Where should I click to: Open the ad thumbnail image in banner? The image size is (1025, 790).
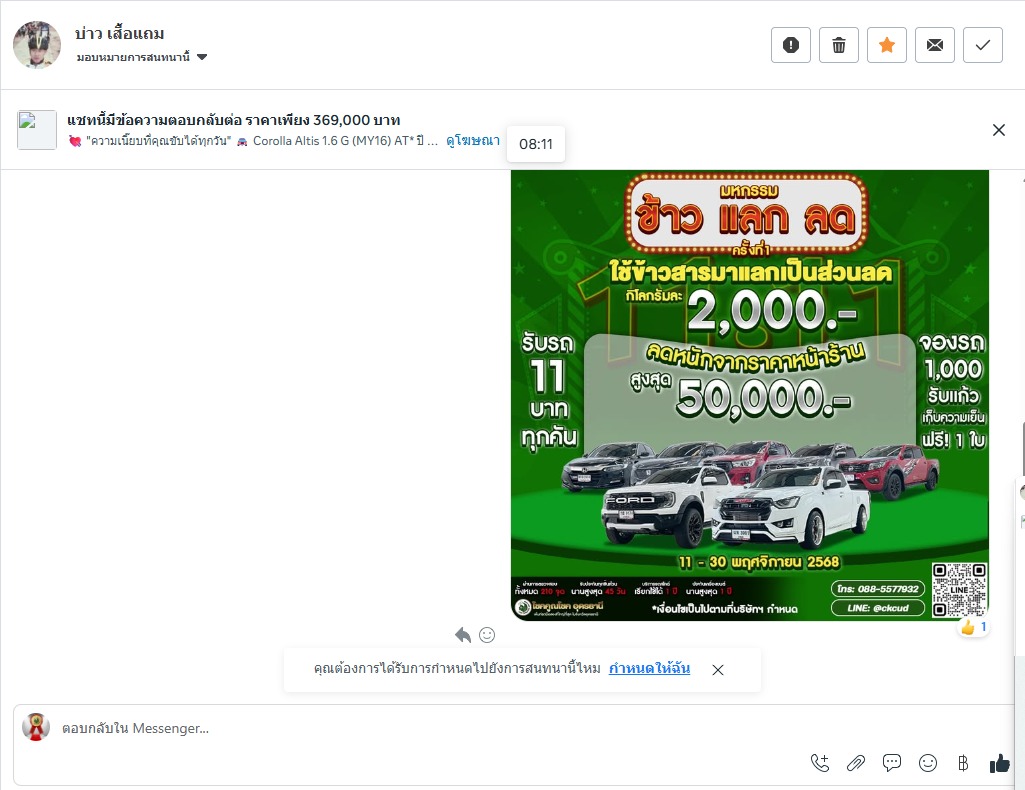point(37,130)
